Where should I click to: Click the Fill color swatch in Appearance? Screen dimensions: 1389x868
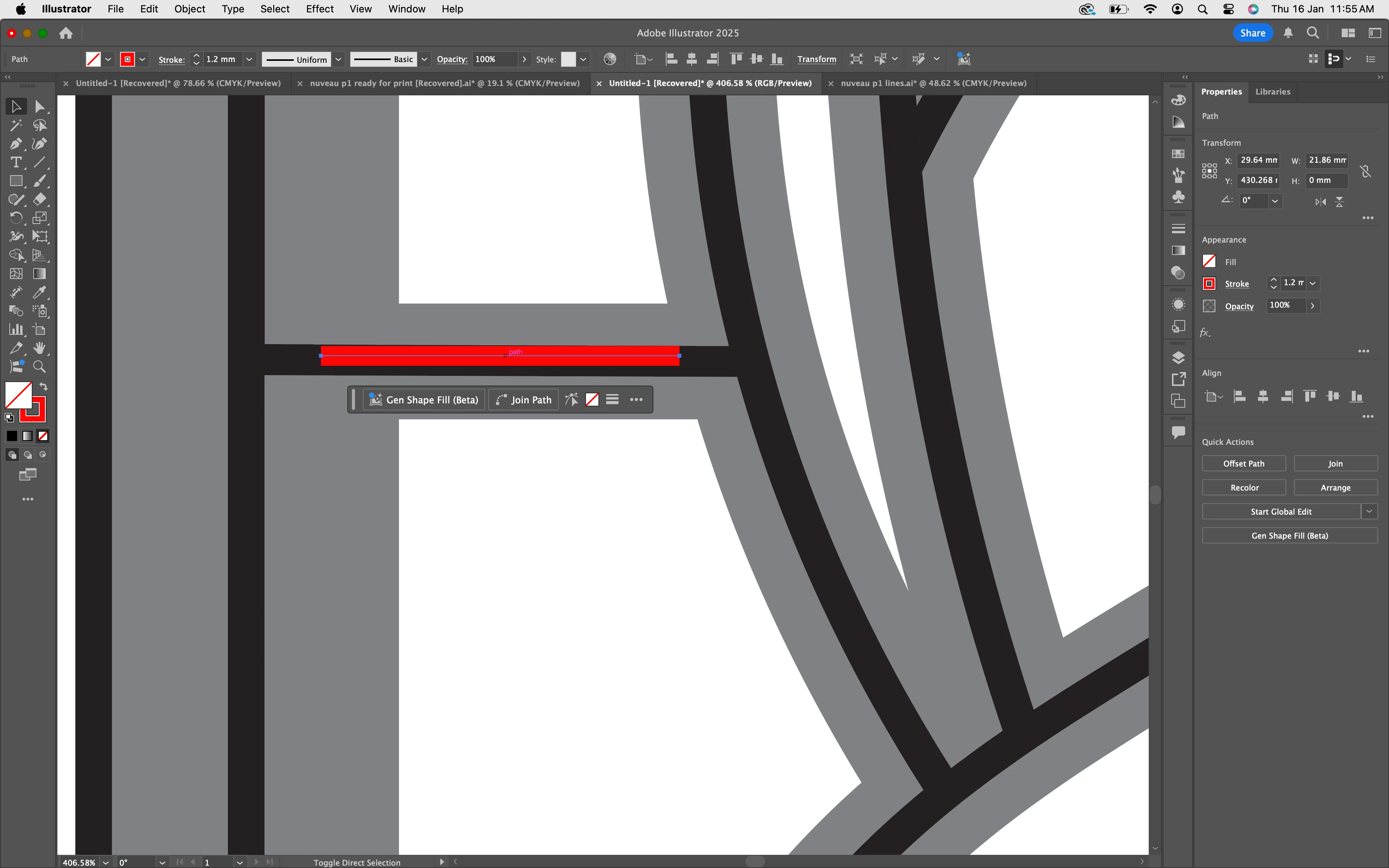pos(1209,262)
